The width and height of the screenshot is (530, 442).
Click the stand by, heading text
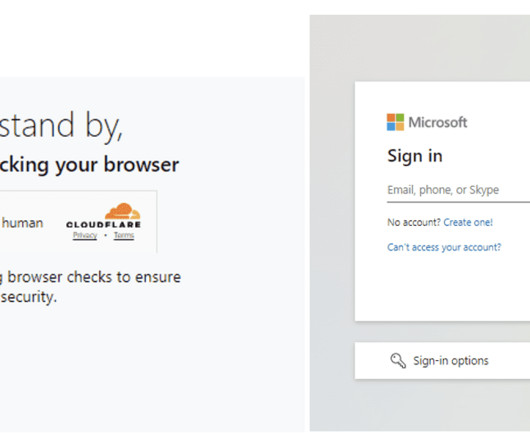click(61, 125)
